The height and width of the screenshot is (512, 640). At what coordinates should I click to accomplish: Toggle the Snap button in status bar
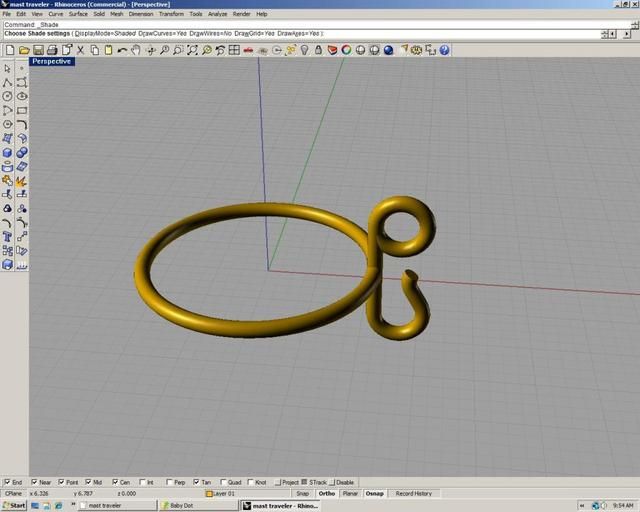[x=303, y=494]
